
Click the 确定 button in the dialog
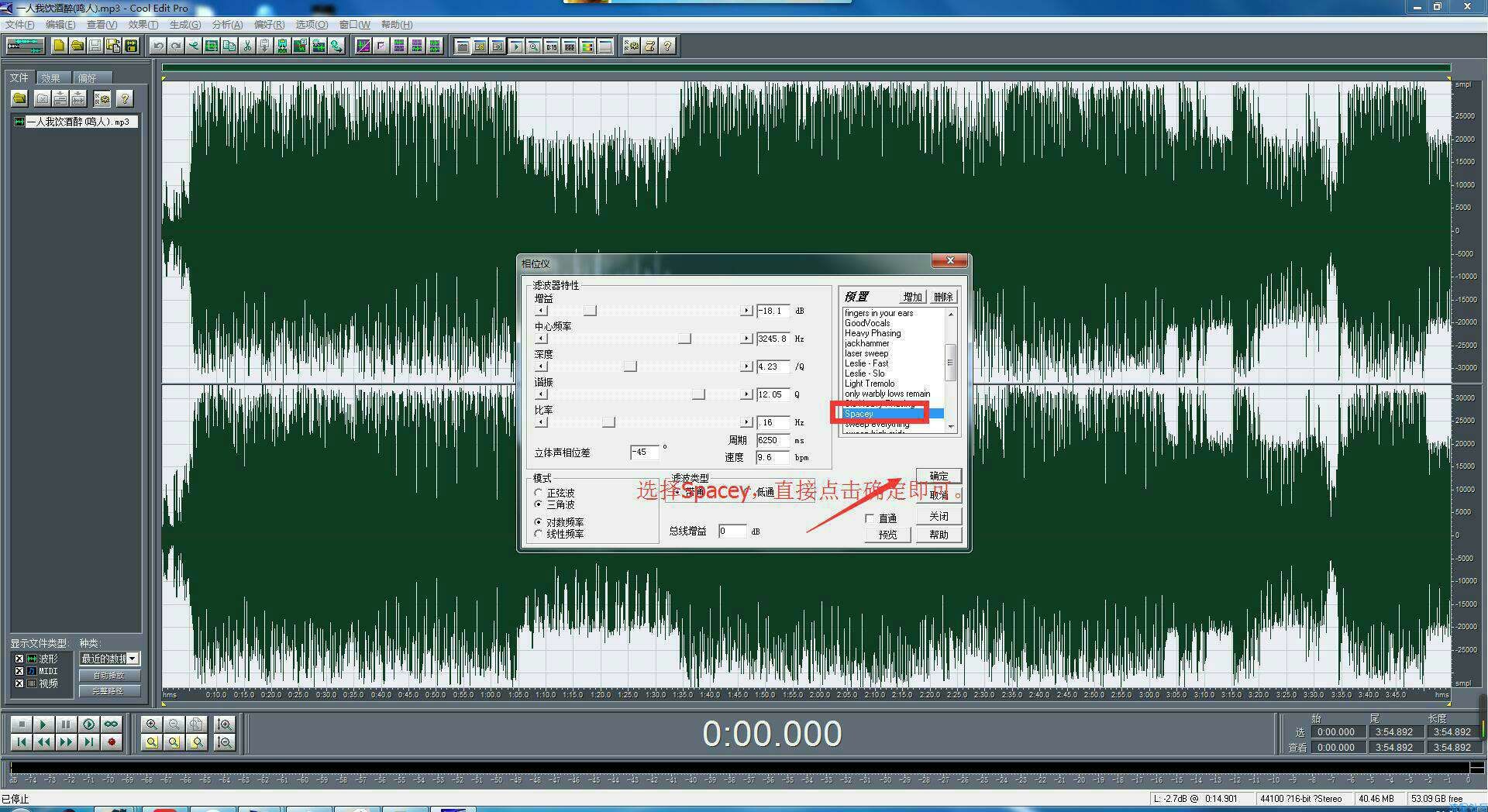pos(939,476)
